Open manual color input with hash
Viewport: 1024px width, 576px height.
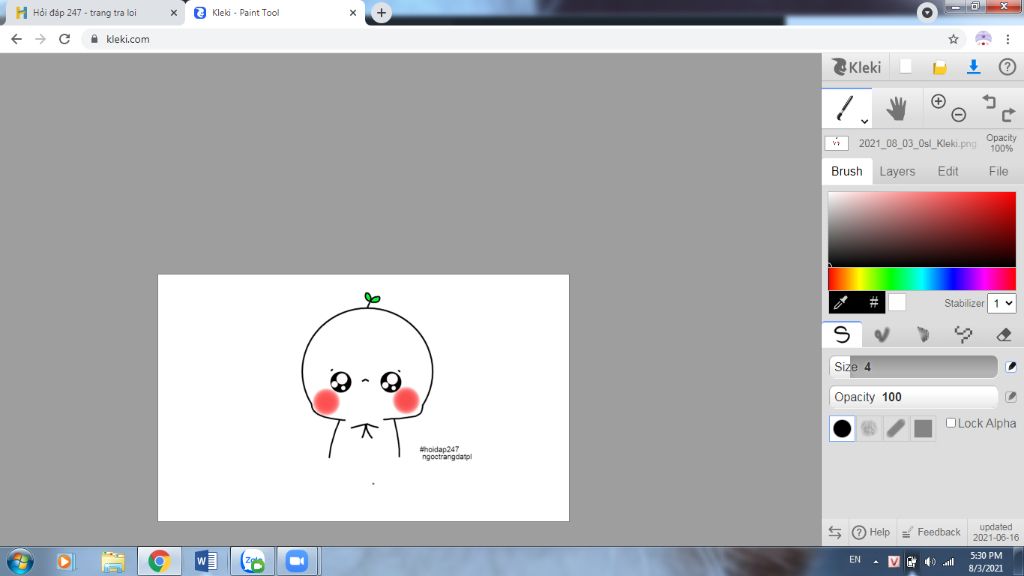coord(873,302)
